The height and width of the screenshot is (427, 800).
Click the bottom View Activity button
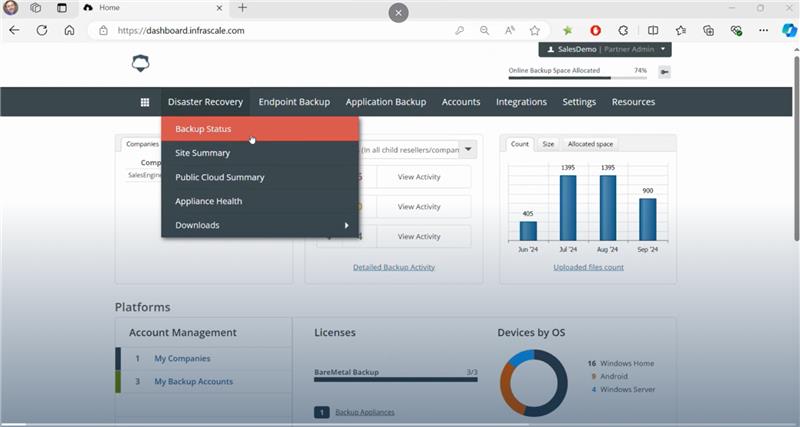point(419,237)
